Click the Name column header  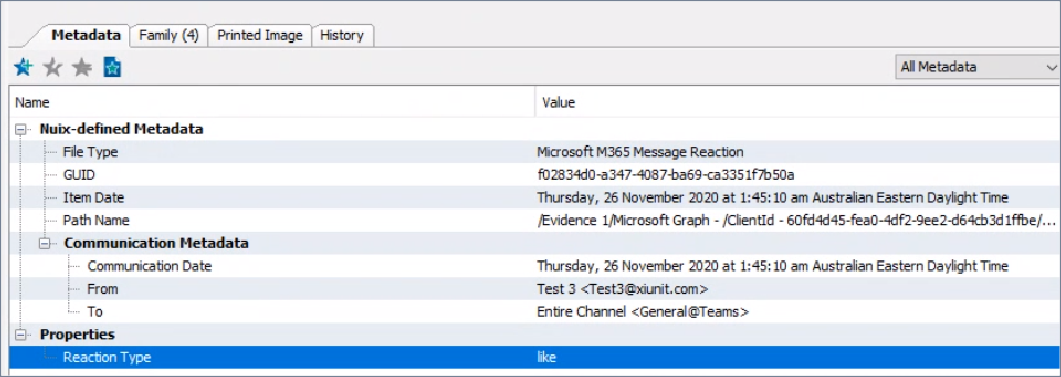pyautogui.click(x=272, y=103)
